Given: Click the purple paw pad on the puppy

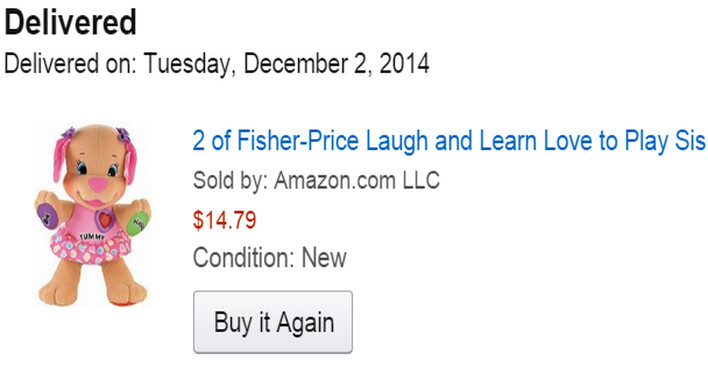Looking at the screenshot, I should point(47,216).
